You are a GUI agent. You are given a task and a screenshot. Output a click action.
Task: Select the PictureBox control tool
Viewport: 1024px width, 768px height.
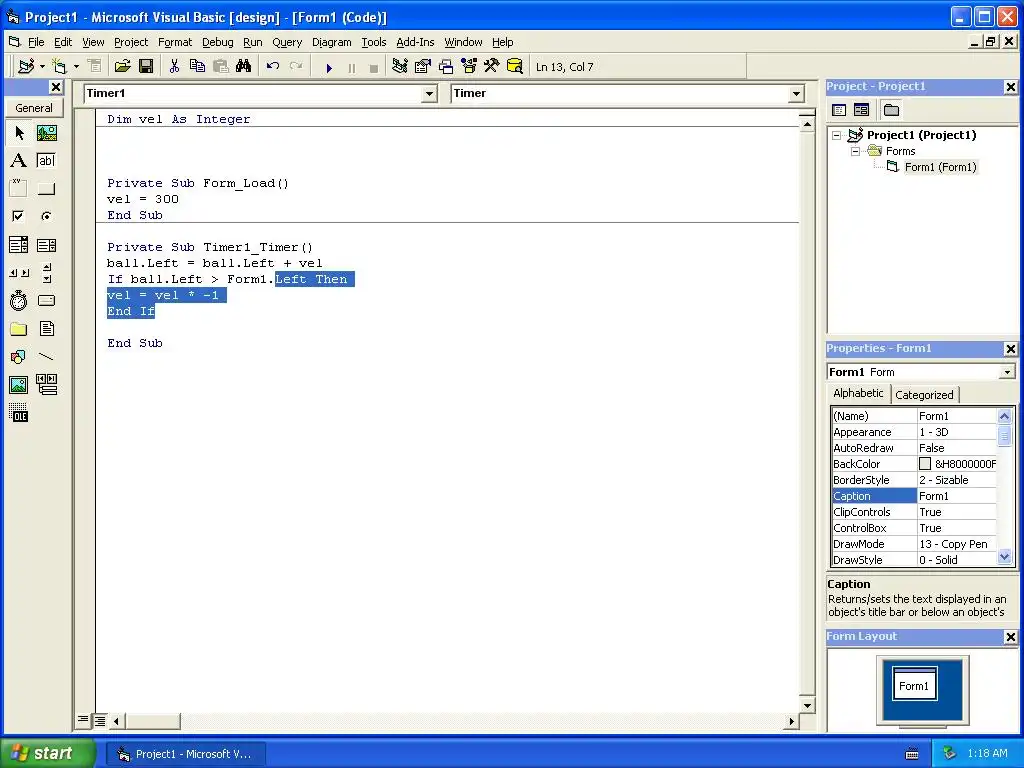click(46, 133)
